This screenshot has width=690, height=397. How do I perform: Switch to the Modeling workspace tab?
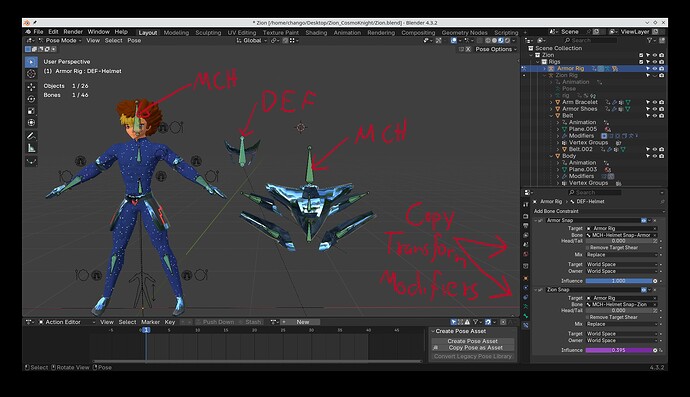click(176, 33)
